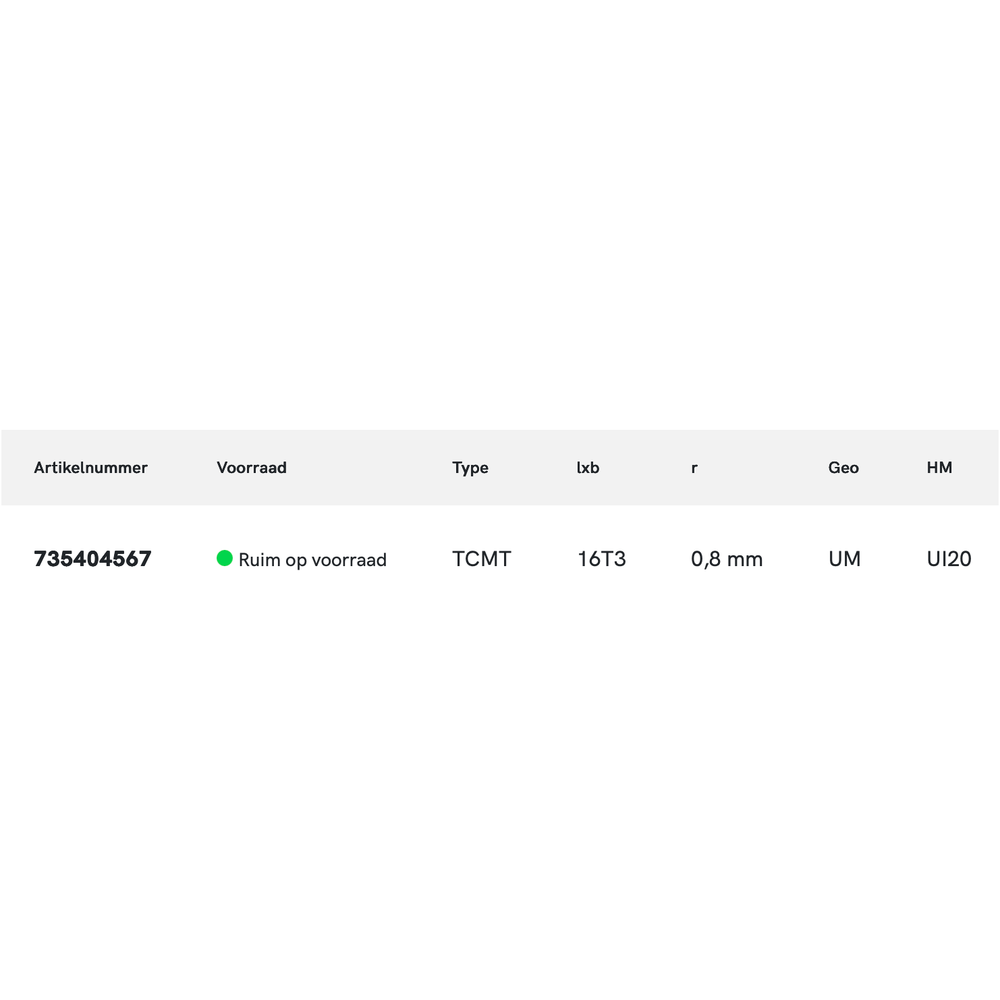The width and height of the screenshot is (1000, 1000).
Task: Click the r column header
Action: point(694,467)
